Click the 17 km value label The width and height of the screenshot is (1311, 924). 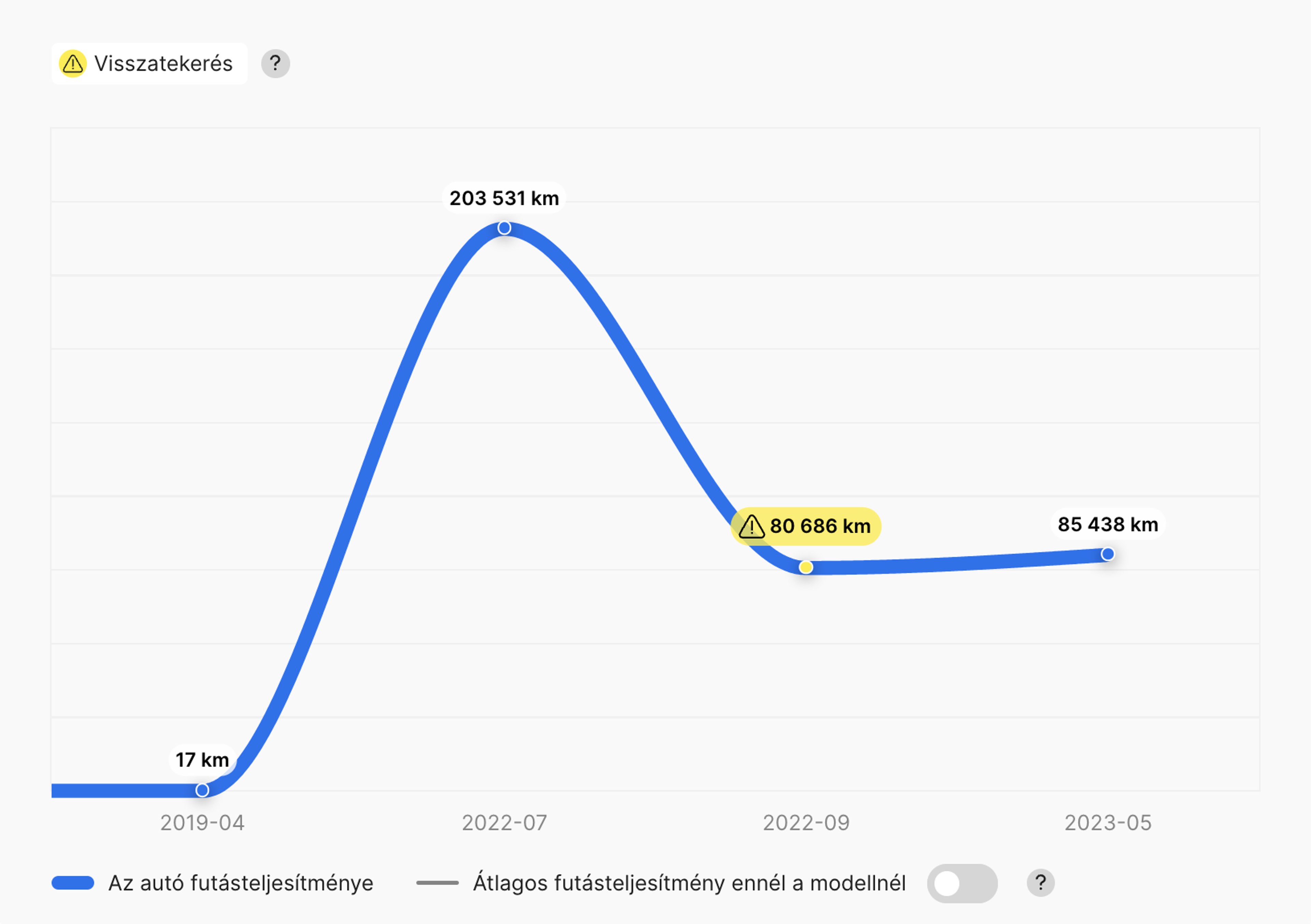202,759
